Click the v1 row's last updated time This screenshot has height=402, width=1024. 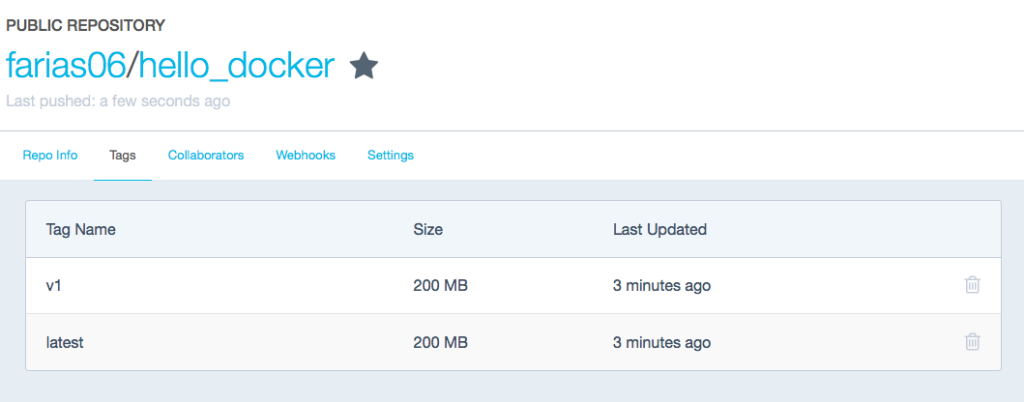click(662, 286)
